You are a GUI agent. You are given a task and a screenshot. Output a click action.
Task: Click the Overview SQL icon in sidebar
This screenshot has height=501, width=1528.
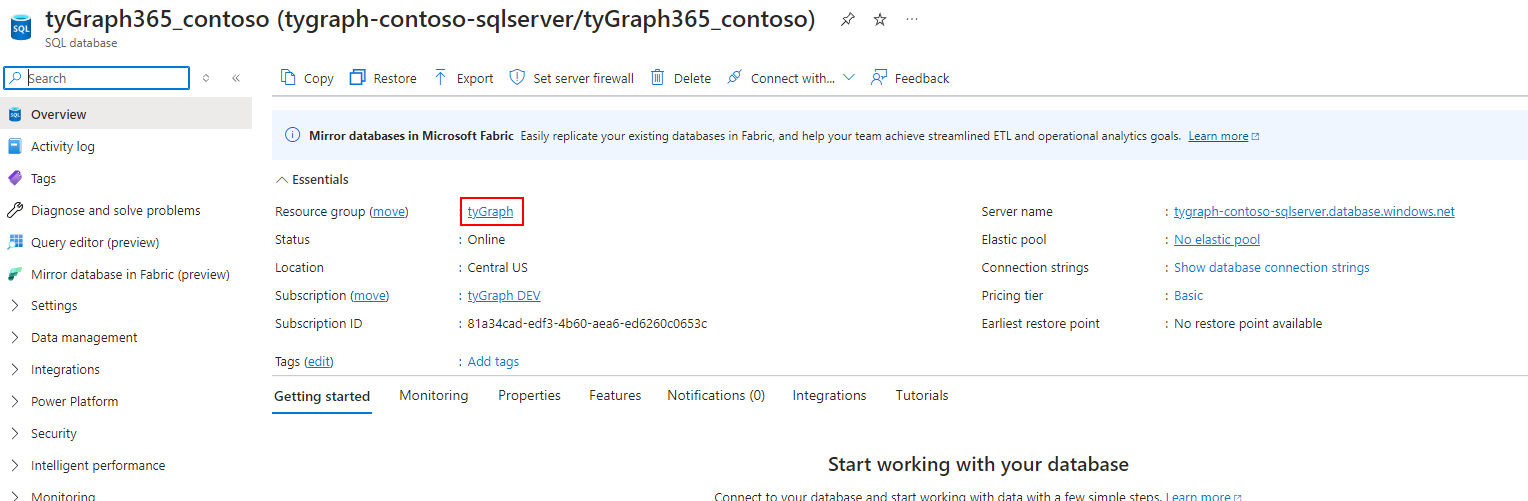tap(15, 114)
